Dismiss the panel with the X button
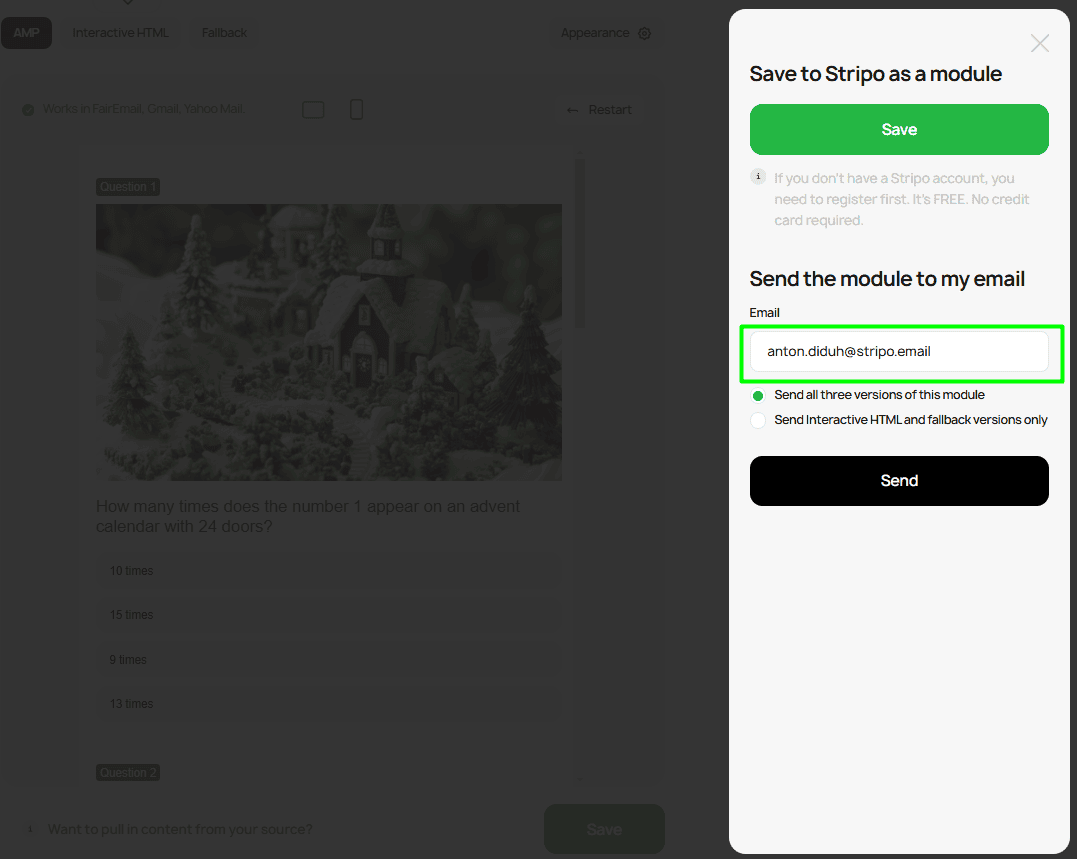The image size is (1077, 859). pyautogui.click(x=1039, y=43)
